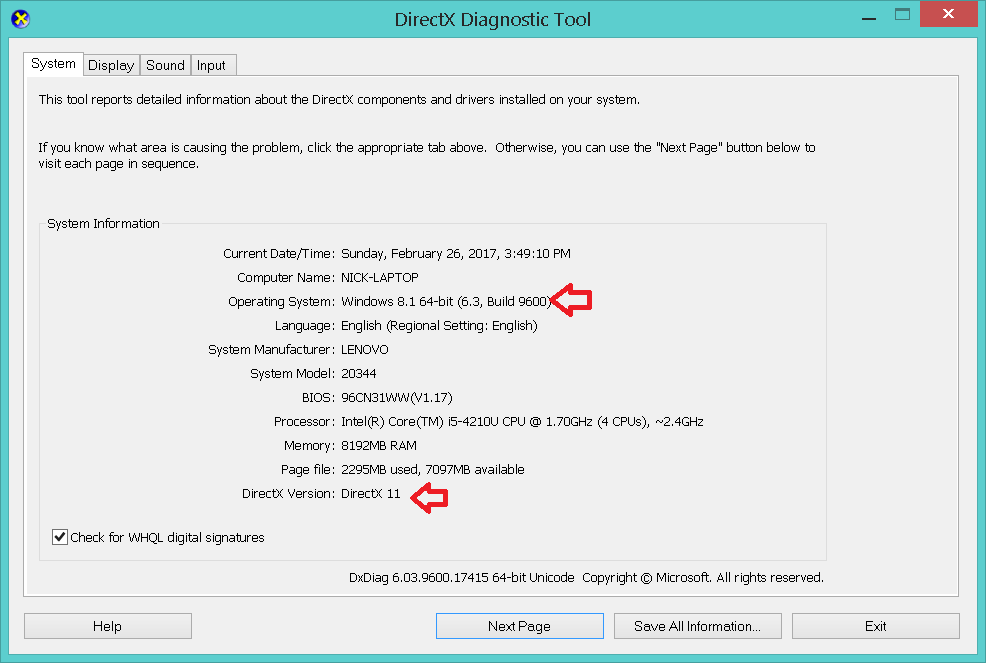986x663 pixels.
Task: Click the System Information group label
Action: click(x=103, y=223)
